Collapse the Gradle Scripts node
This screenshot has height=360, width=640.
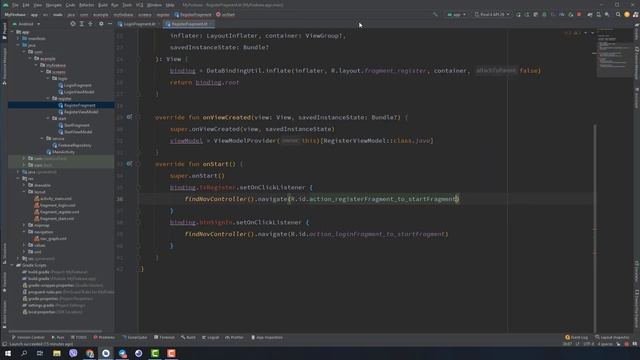13,265
